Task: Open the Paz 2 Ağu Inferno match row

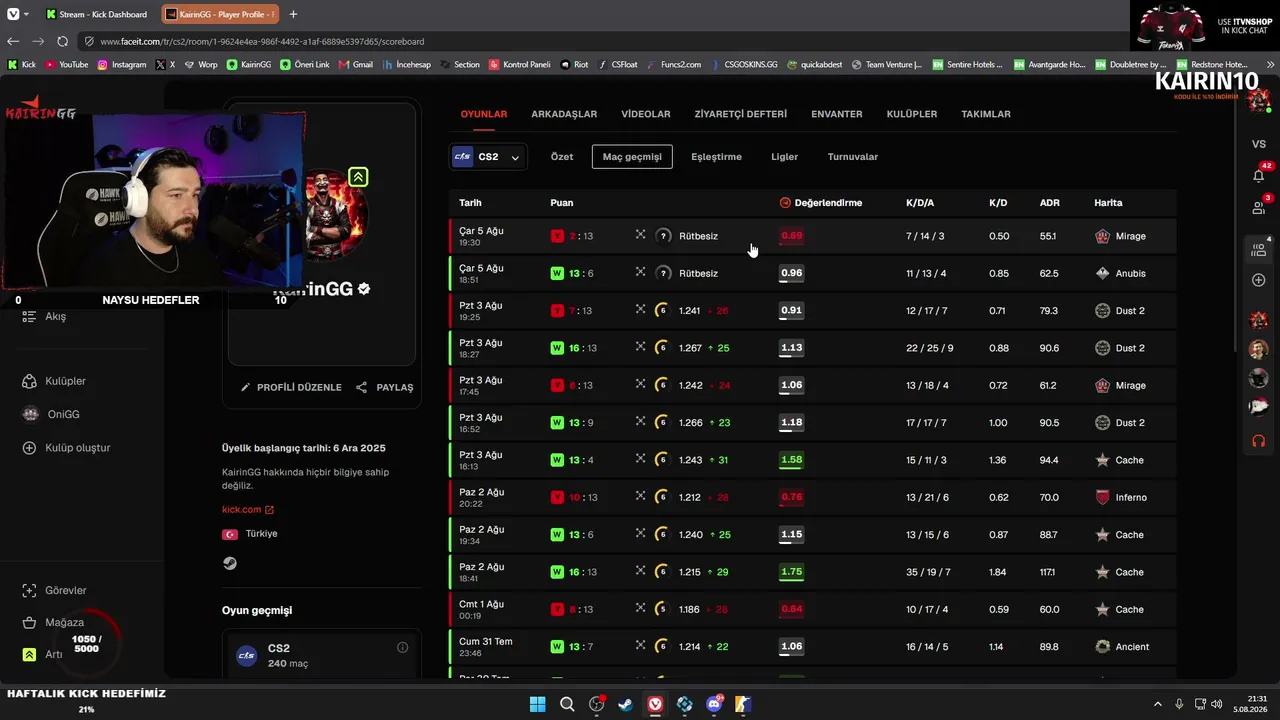Action: (x=812, y=497)
